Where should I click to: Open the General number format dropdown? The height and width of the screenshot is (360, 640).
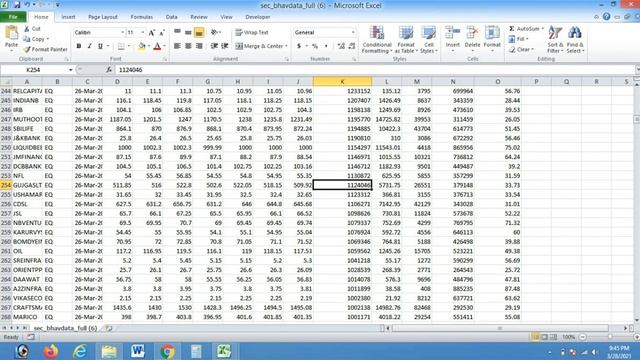[x=353, y=33]
